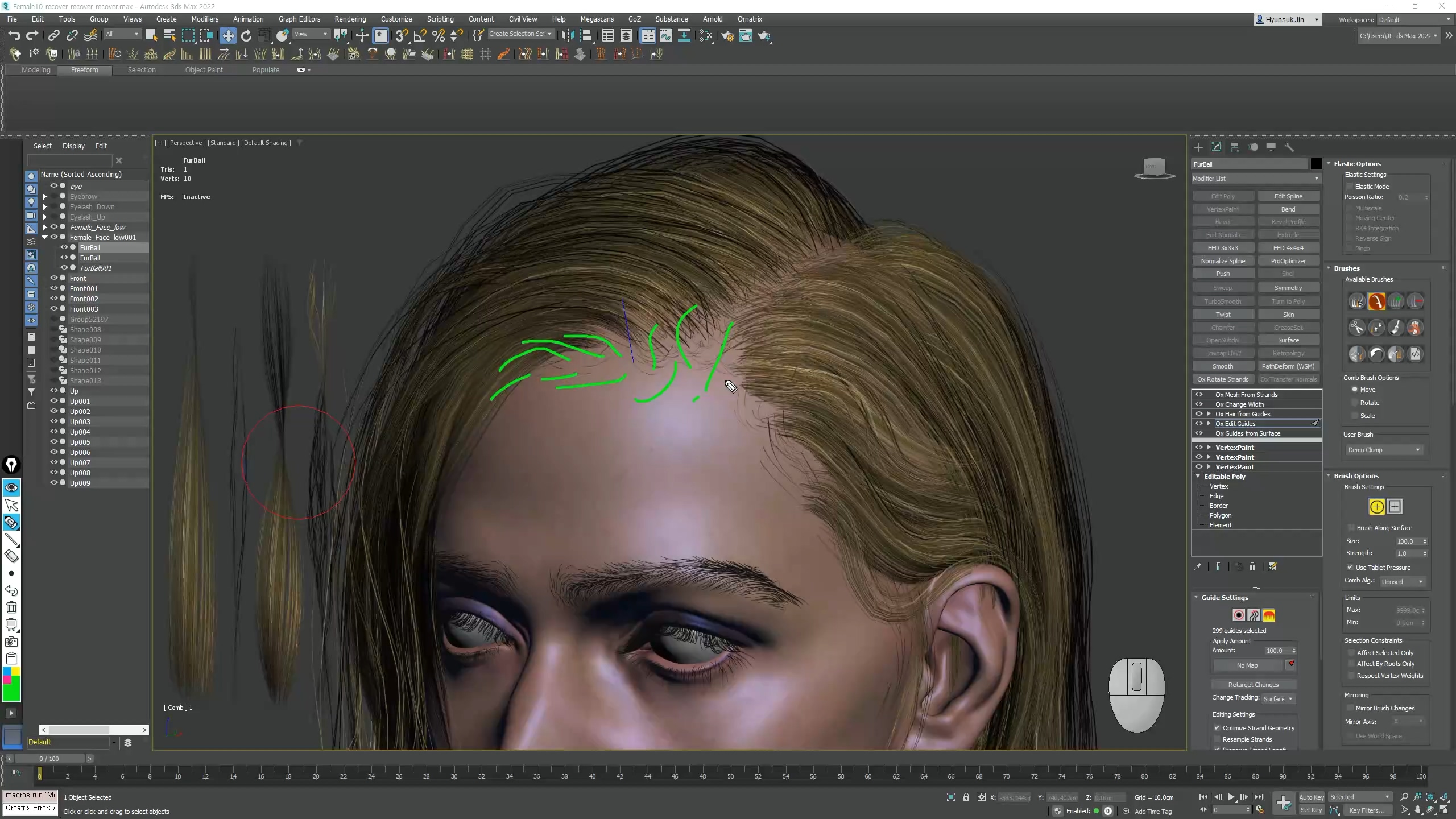Open the Modifier List dropdown
The height and width of the screenshot is (819, 1456).
coord(1255,179)
